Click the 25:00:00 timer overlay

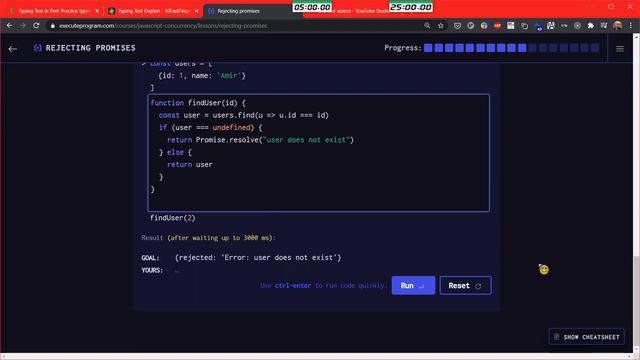[411, 7]
